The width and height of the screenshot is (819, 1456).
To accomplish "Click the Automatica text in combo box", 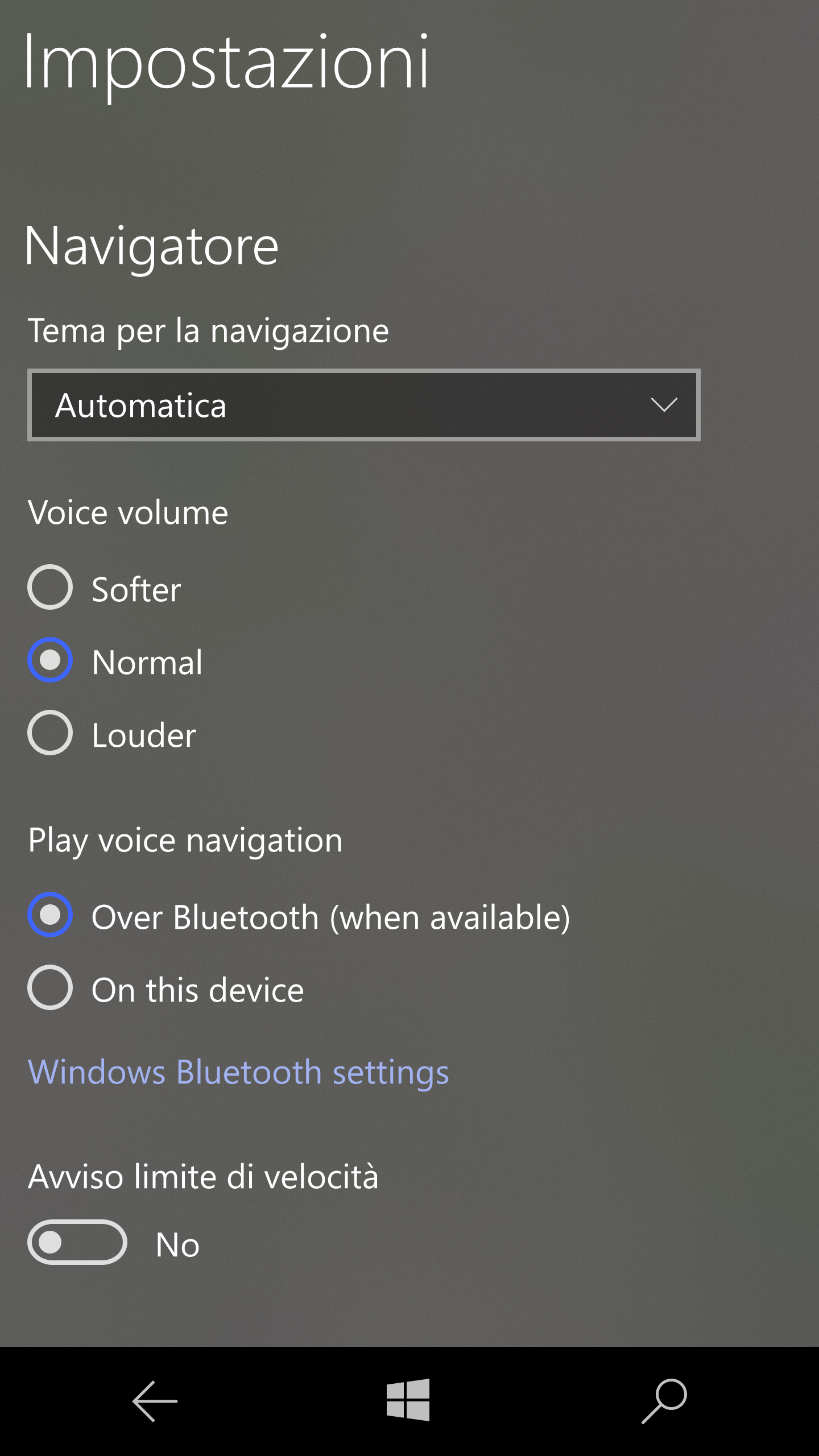I will coord(141,406).
